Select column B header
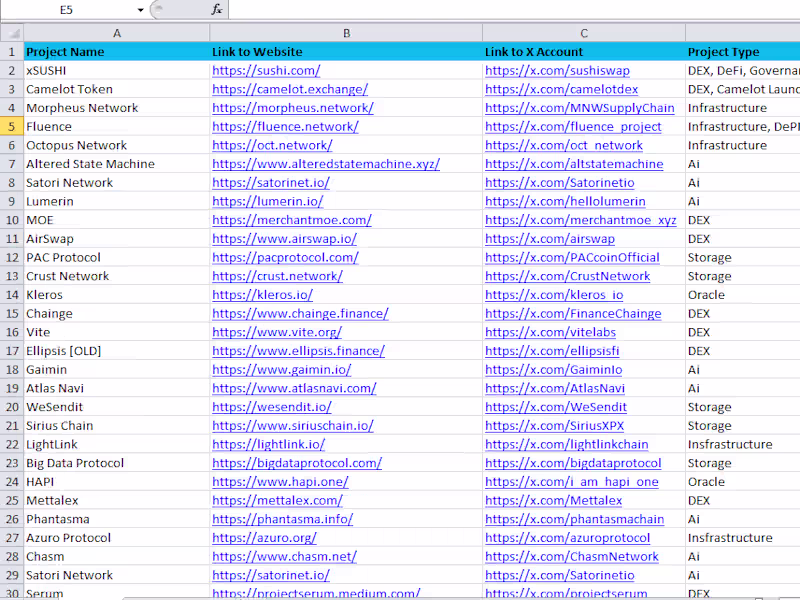 coord(346,33)
